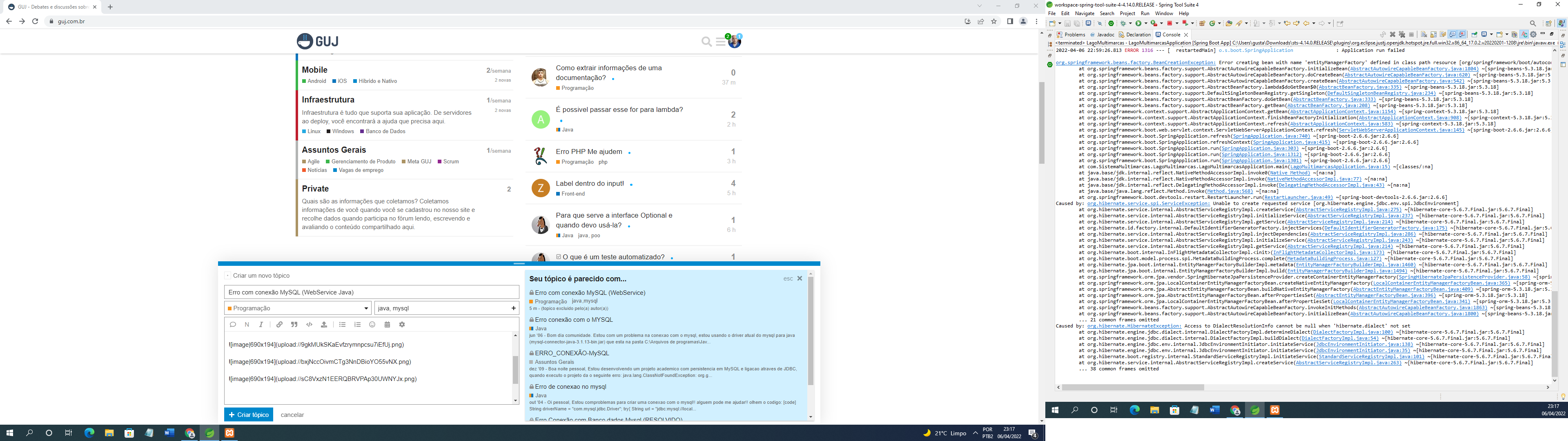Open BeanCreationException link in Console
Screen dimensions: 1568x441
pyautogui.click(x=1135, y=63)
